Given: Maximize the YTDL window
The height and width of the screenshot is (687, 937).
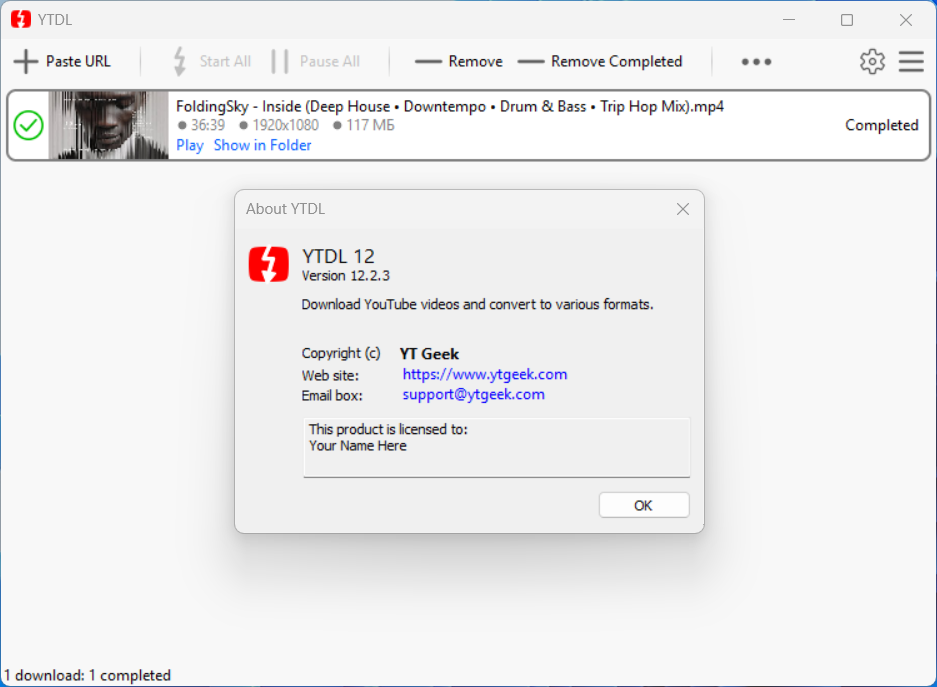Looking at the screenshot, I should click(x=847, y=20).
